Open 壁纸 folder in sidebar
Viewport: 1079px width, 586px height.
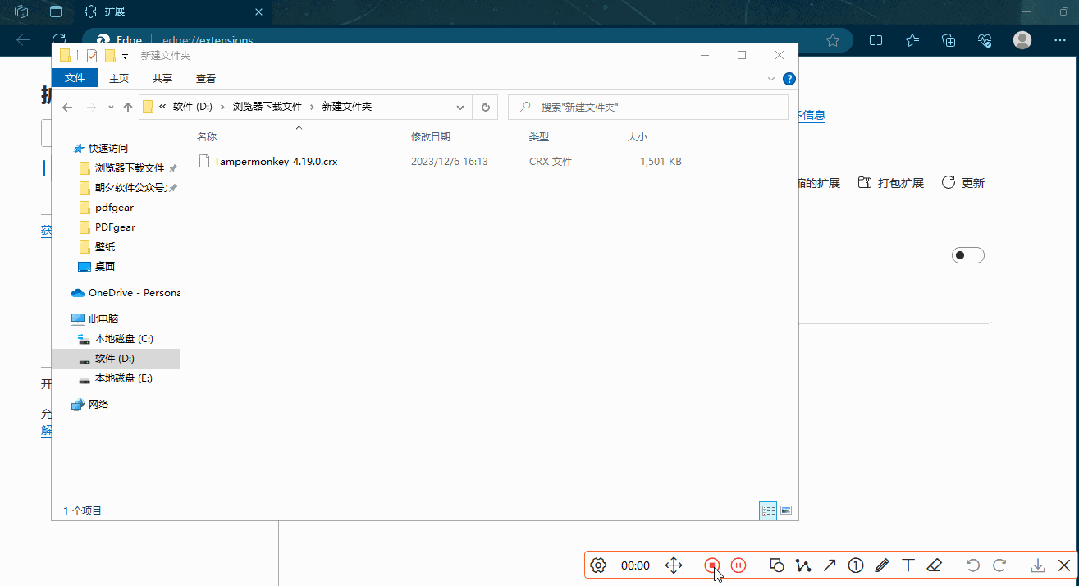[x=105, y=247]
